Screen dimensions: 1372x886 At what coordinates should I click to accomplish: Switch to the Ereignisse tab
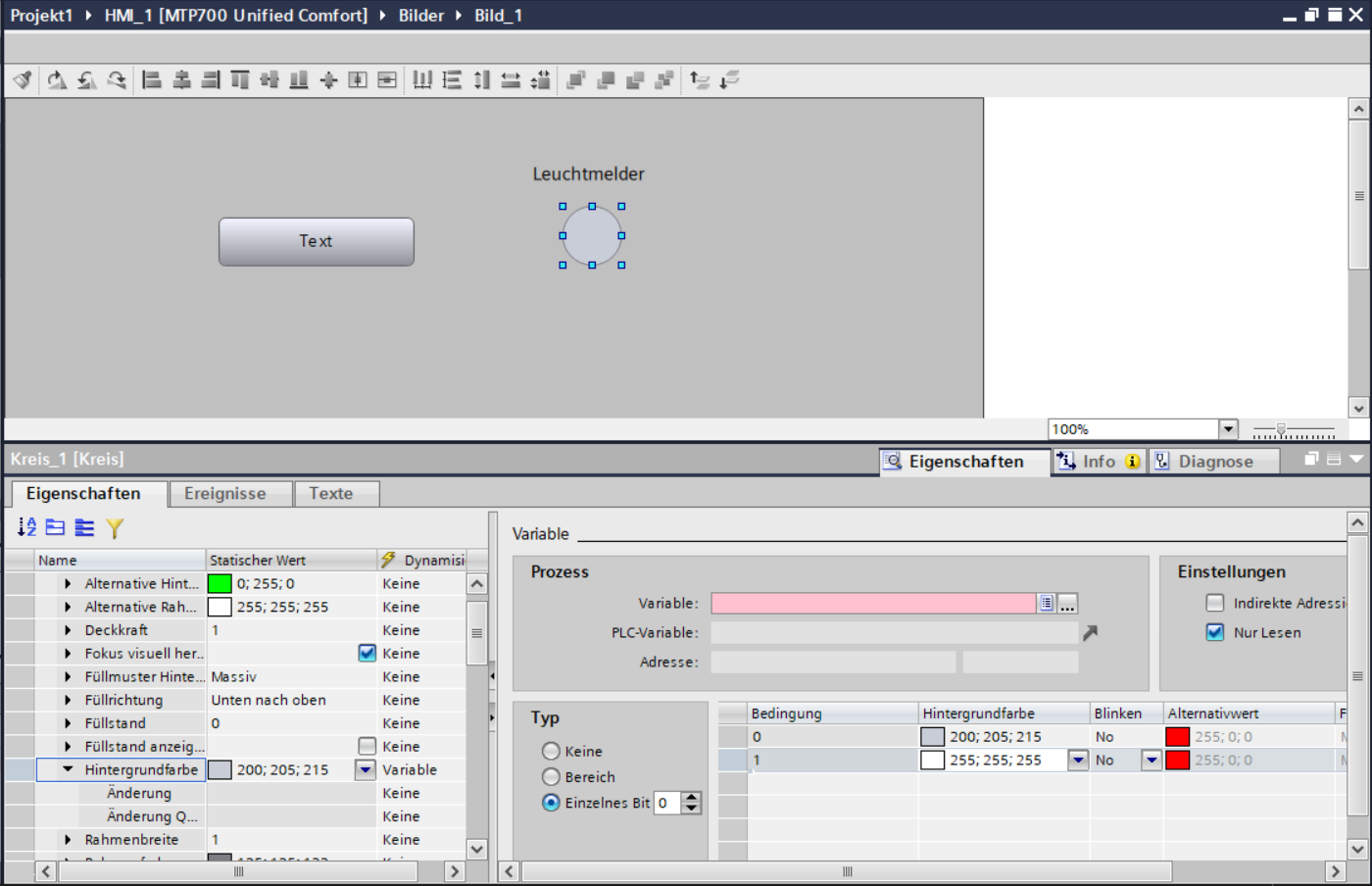(225, 494)
